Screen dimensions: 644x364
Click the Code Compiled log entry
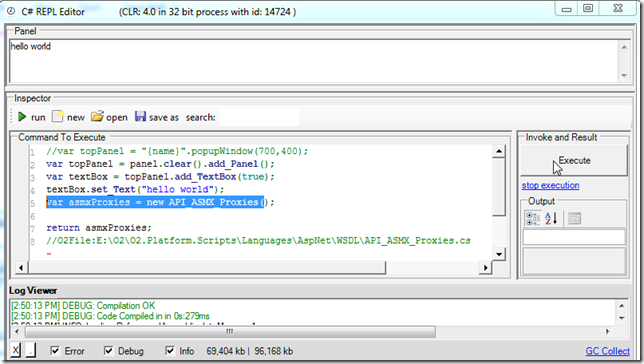(110, 316)
